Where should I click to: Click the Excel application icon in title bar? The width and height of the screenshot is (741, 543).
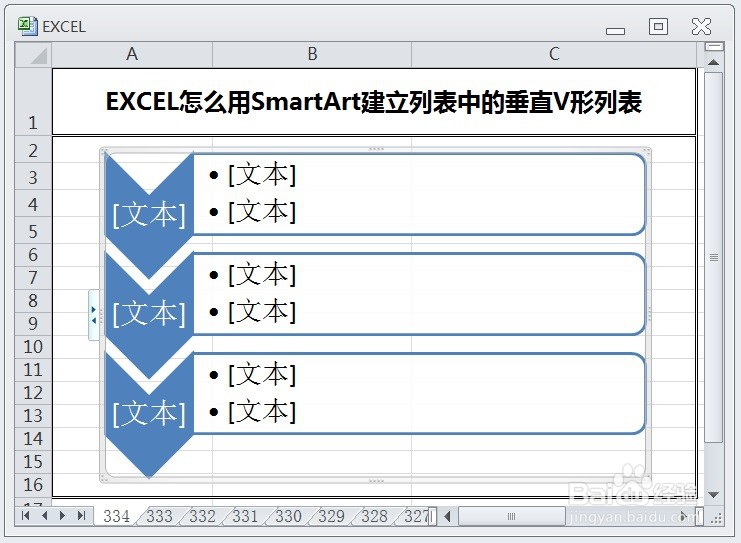27,26
